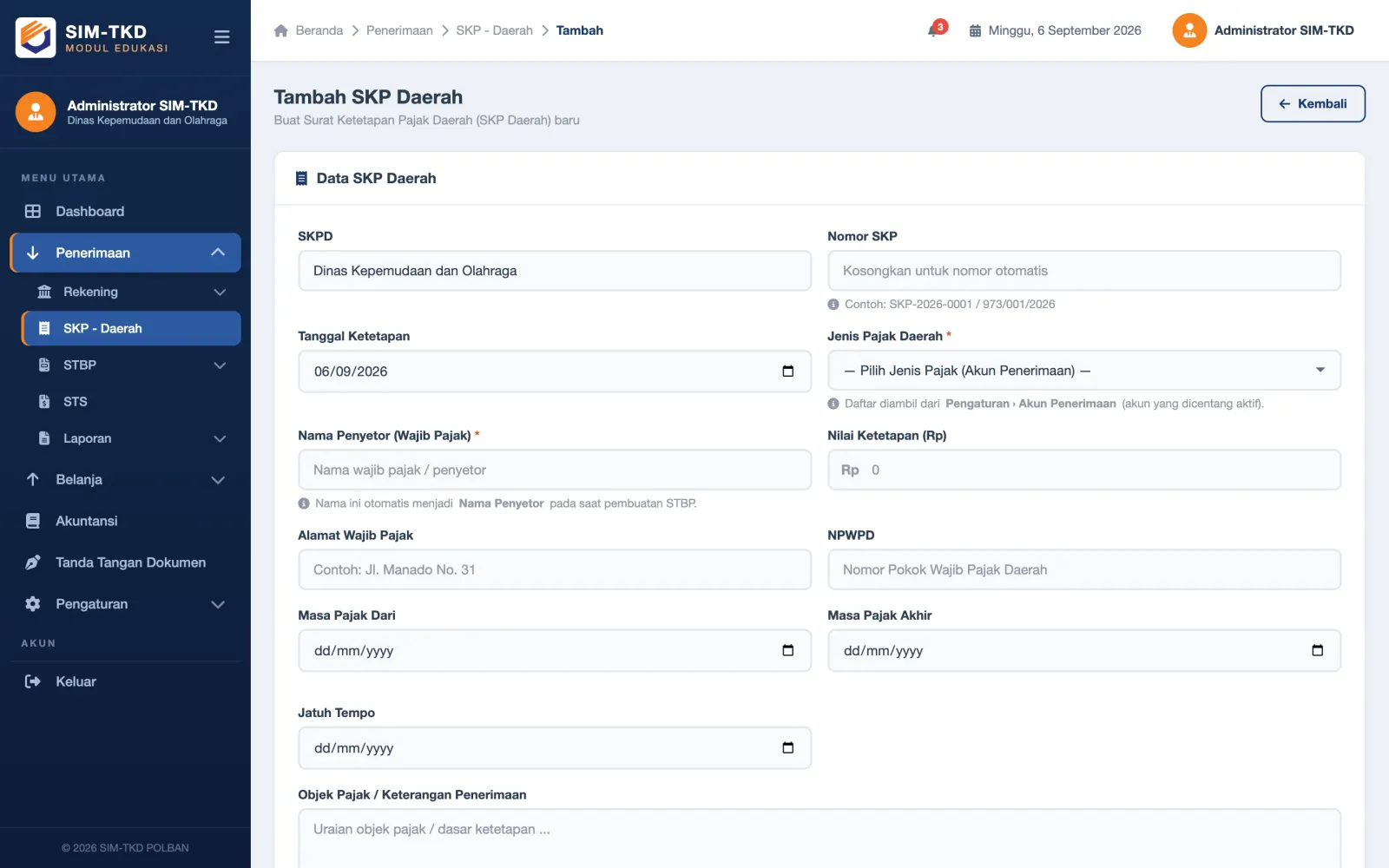The width and height of the screenshot is (1389, 868).
Task: Focus the Nomor SKP input field
Action: [1084, 271]
